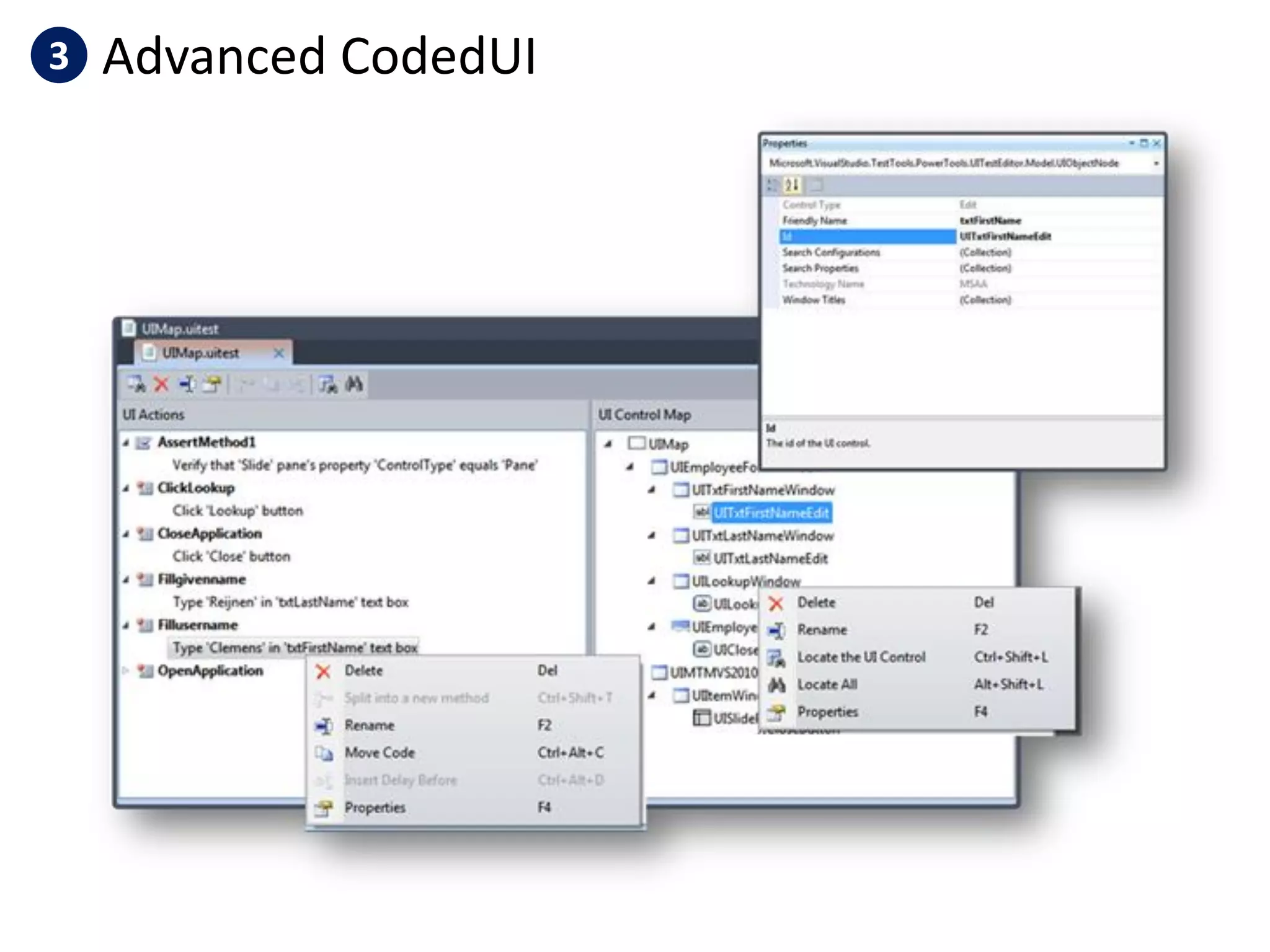Click the icon beside the Fillusername method

[144, 625]
